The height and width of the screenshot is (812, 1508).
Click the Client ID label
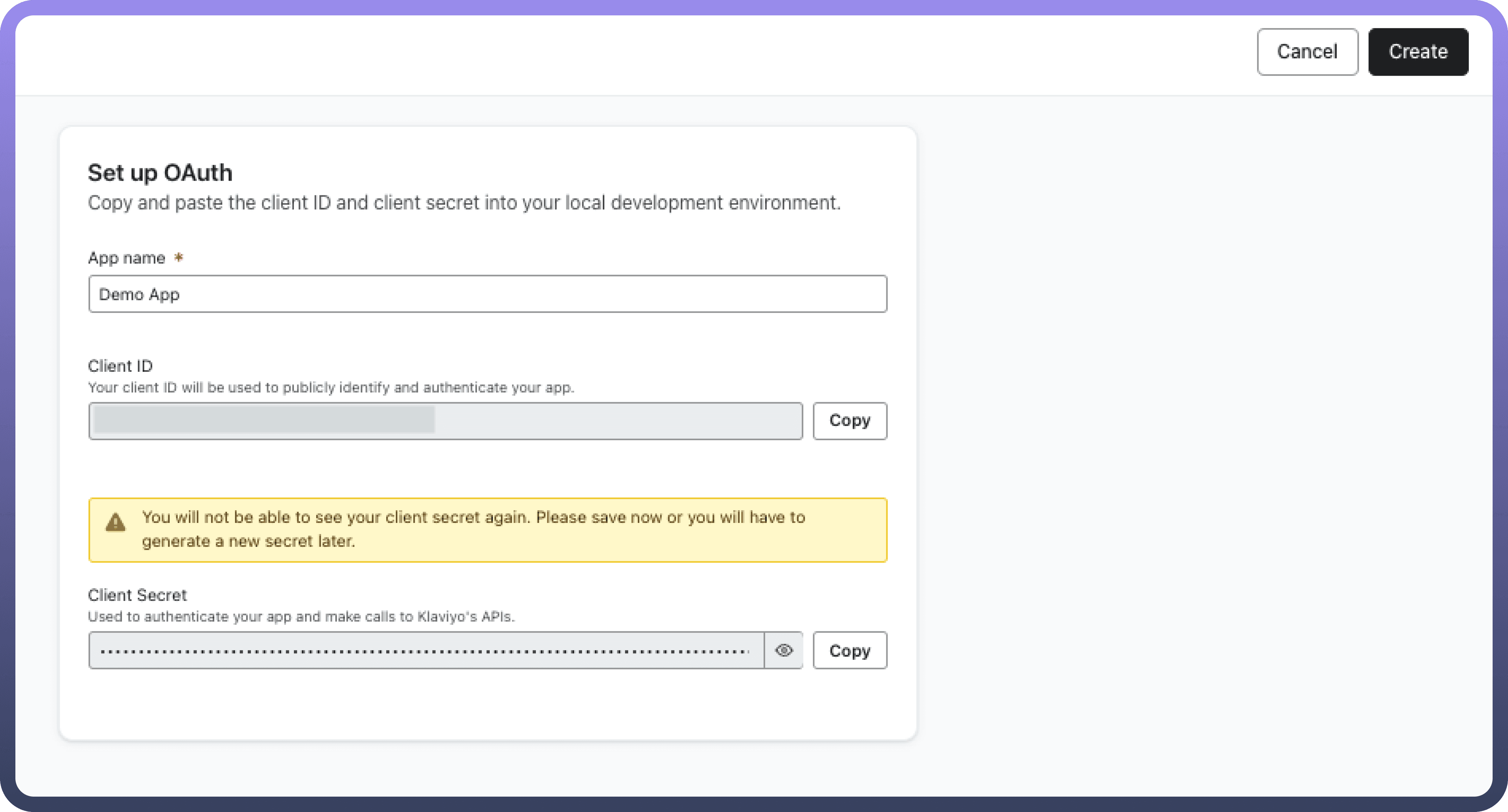coord(120,366)
